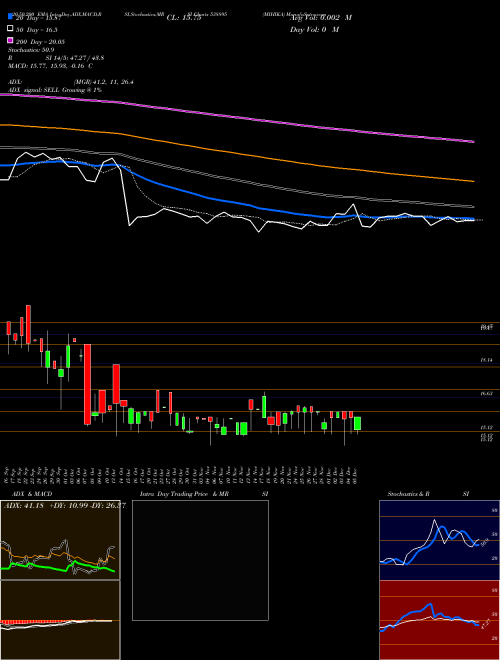Click the 'ADX: 41.18 +DY: 10.99 -DY: 26.37' readout
The image size is (500, 660).
pos(64,505)
